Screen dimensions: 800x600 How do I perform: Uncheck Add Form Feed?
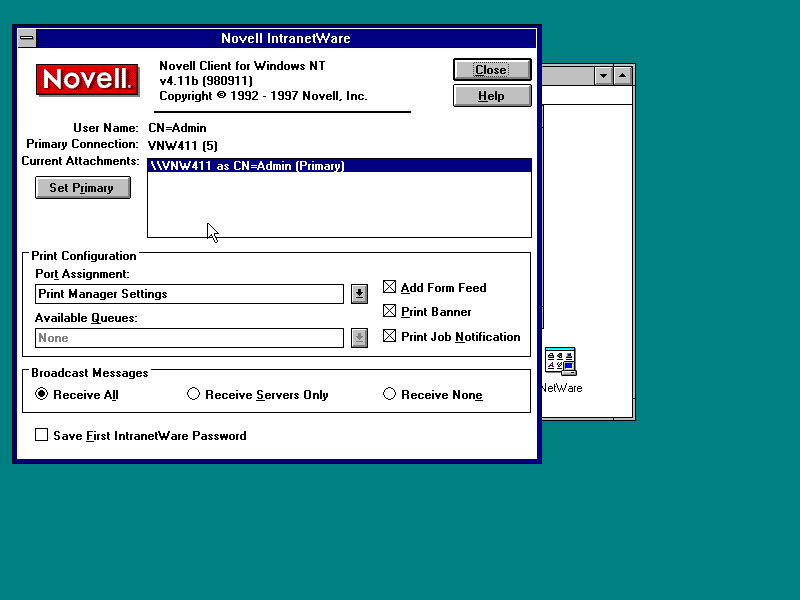(389, 287)
